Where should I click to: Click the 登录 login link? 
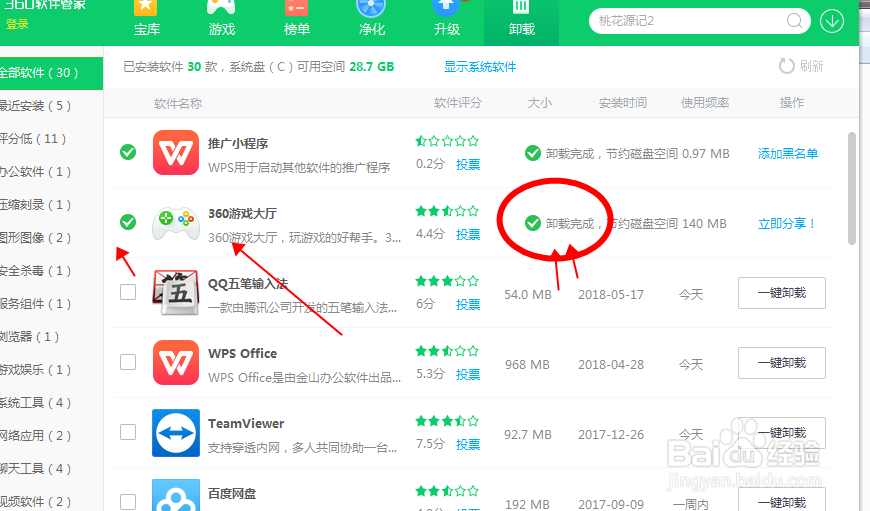[x=17, y=24]
